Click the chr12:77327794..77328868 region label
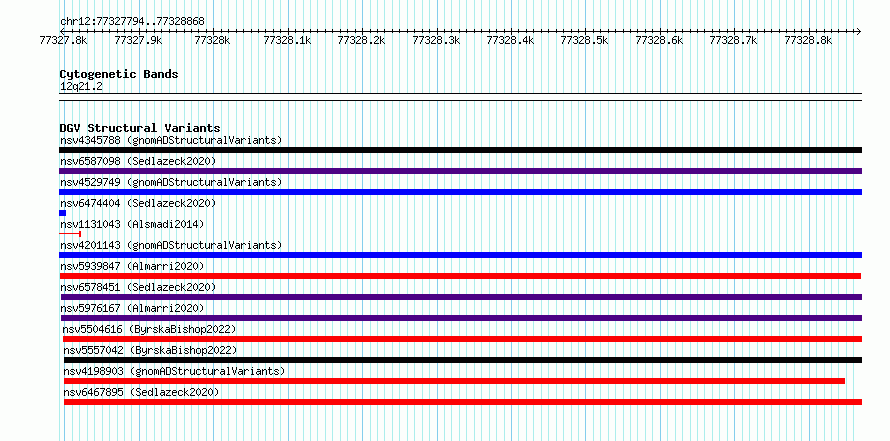 (x=132, y=22)
